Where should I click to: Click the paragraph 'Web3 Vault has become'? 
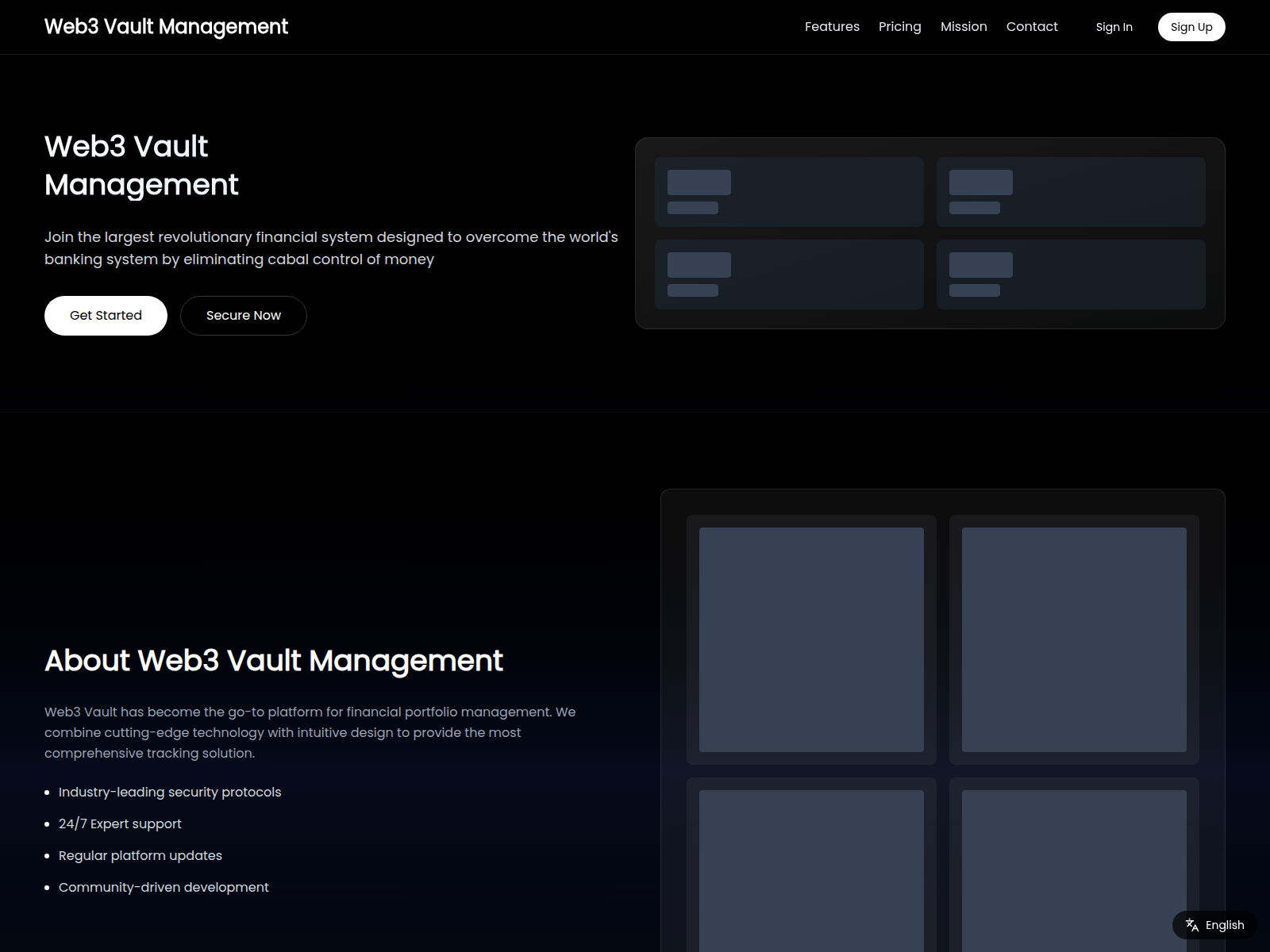pos(310,732)
